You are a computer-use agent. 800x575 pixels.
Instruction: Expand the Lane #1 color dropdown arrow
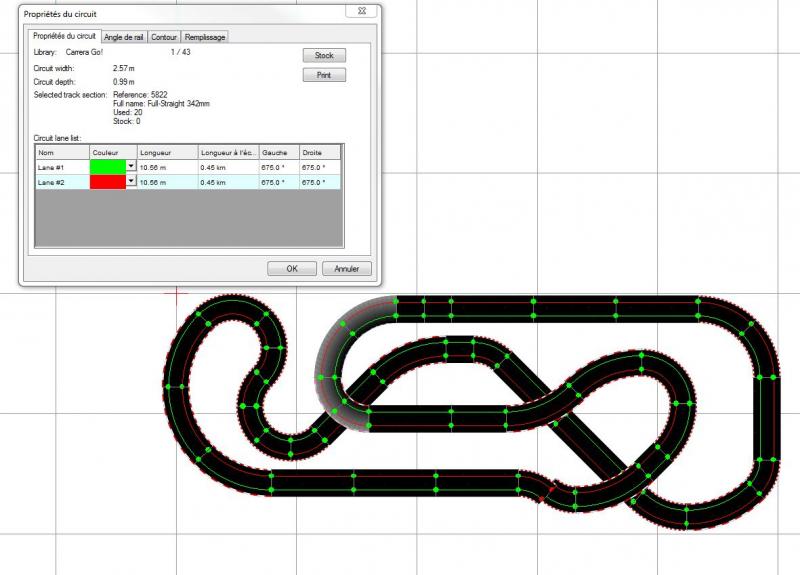coord(130,167)
